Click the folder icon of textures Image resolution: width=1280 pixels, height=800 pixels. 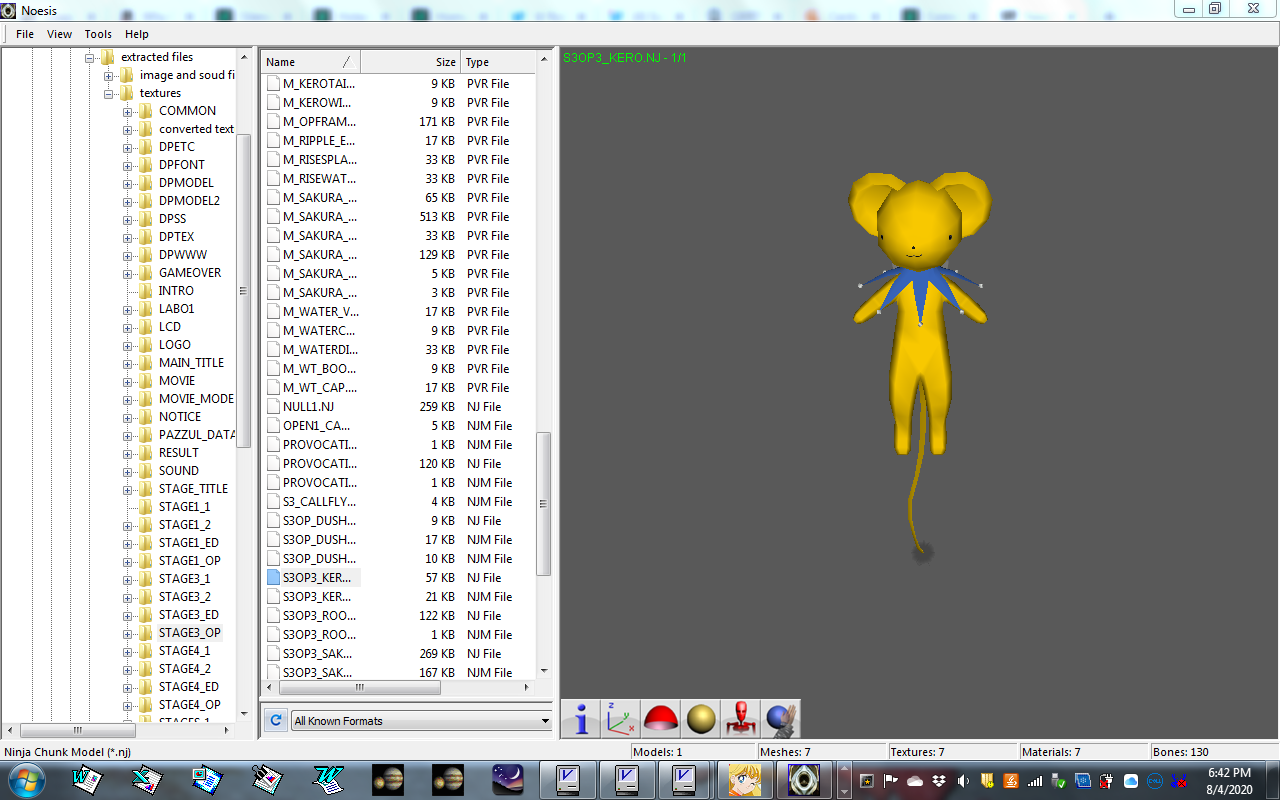pos(127,93)
